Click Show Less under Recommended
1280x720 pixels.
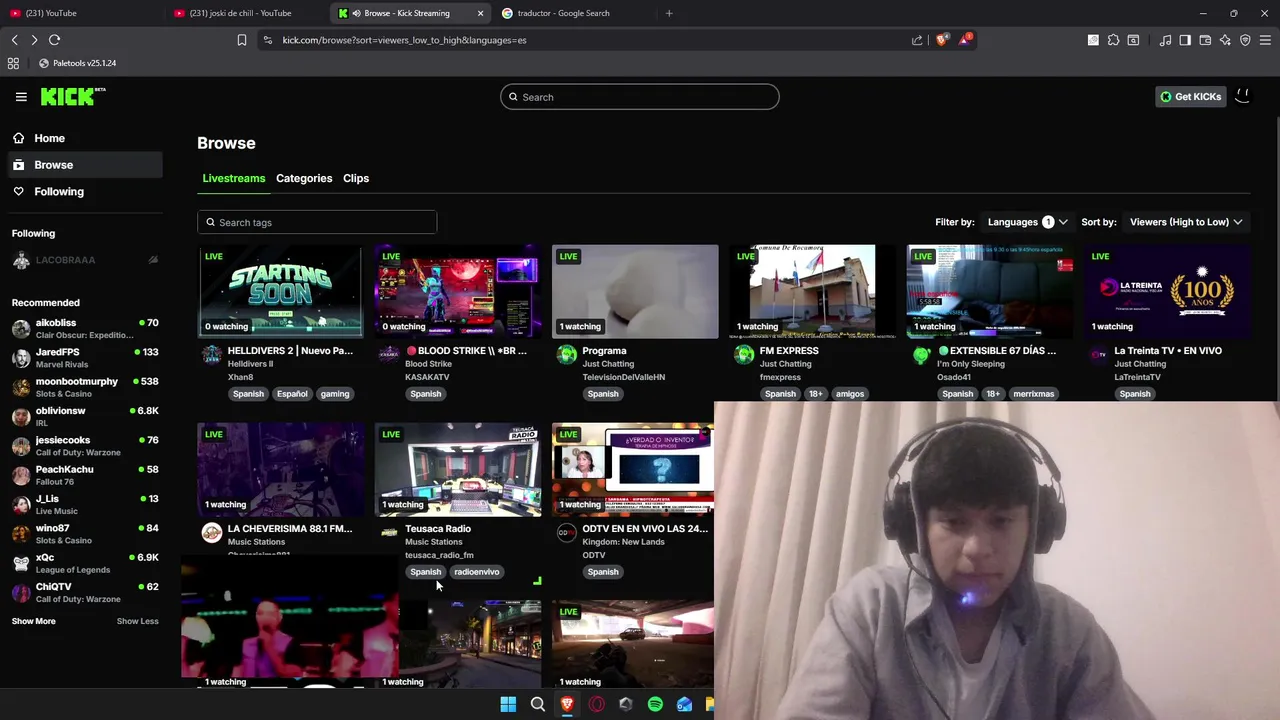(x=137, y=621)
